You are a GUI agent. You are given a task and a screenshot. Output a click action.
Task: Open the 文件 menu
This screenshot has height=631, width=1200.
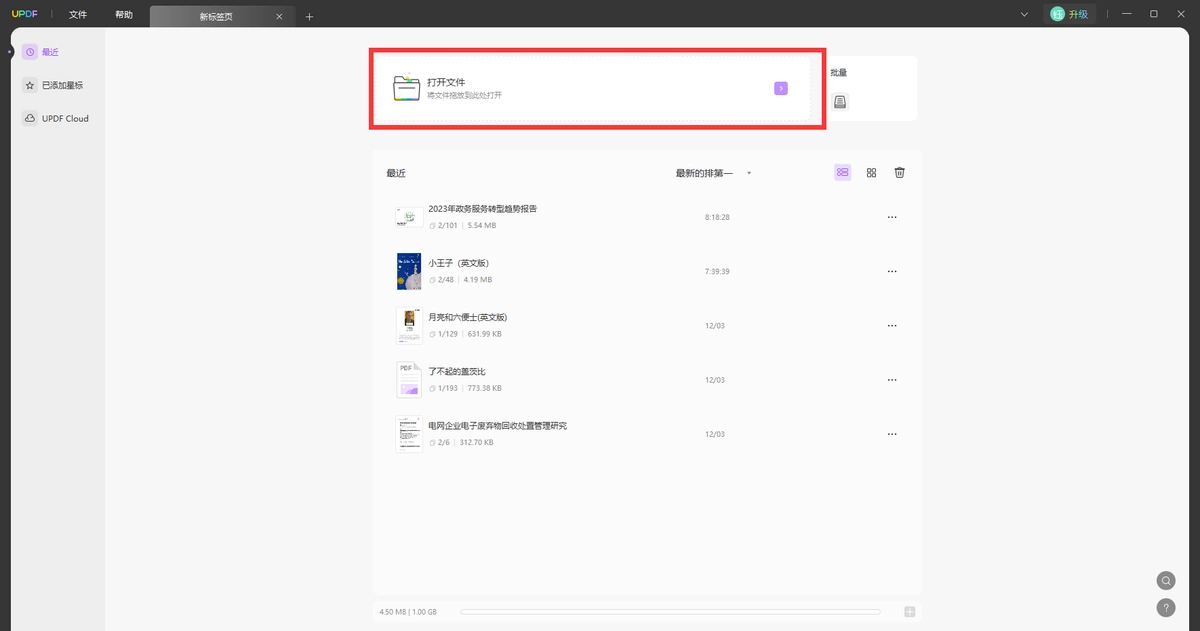point(78,15)
